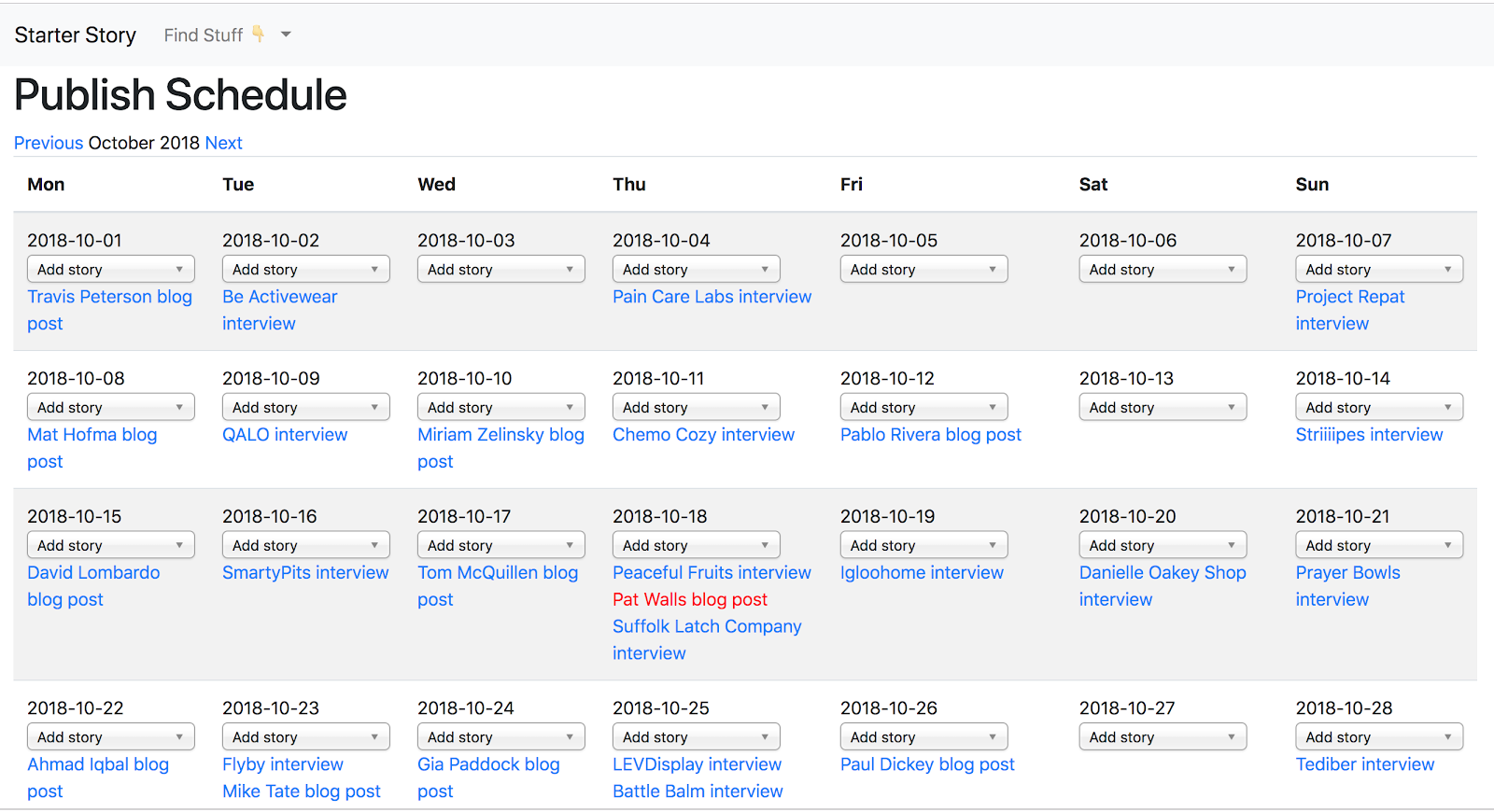Open Add story dropdown for 2018-10-17
The height and width of the screenshot is (812, 1494).
coord(501,545)
